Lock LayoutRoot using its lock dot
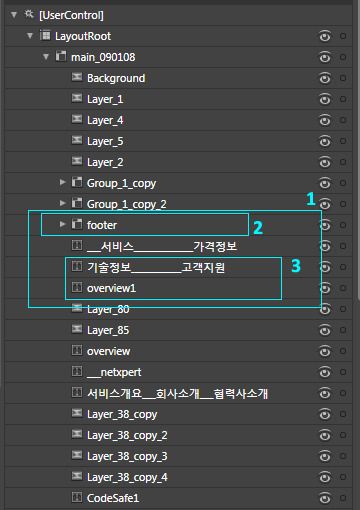 click(x=343, y=36)
